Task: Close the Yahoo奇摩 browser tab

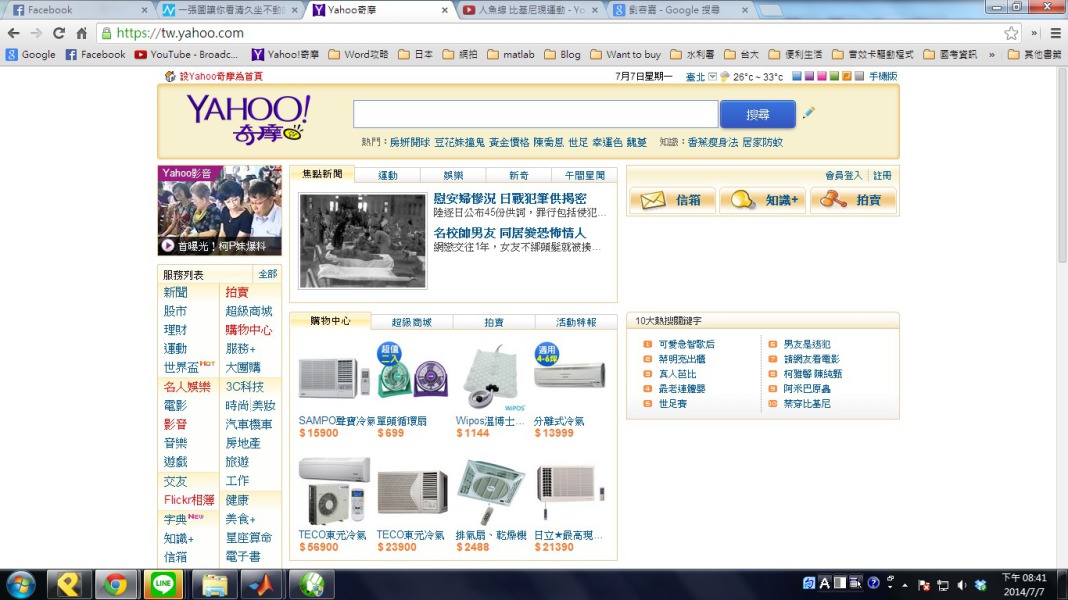Action: 445,10
